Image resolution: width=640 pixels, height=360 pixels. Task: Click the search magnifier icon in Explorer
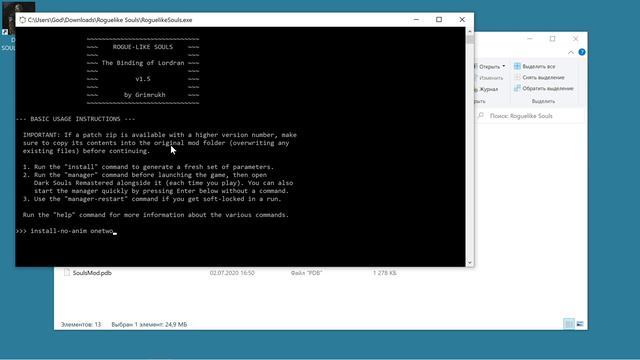481,116
